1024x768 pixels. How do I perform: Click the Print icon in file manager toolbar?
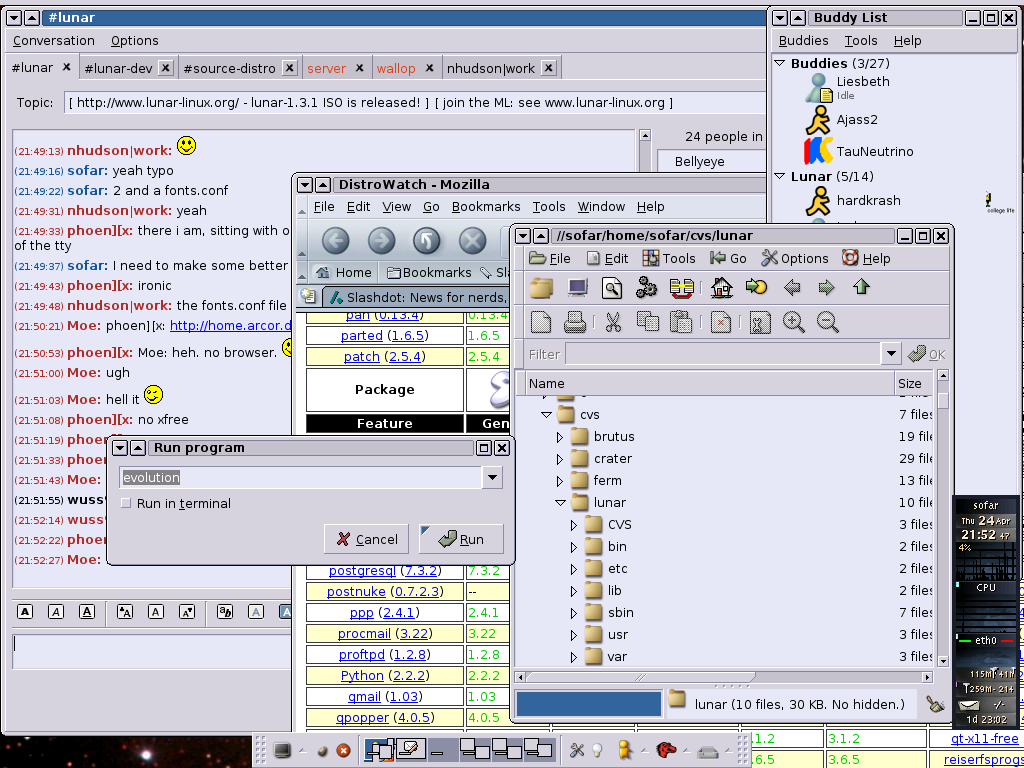tap(575, 322)
